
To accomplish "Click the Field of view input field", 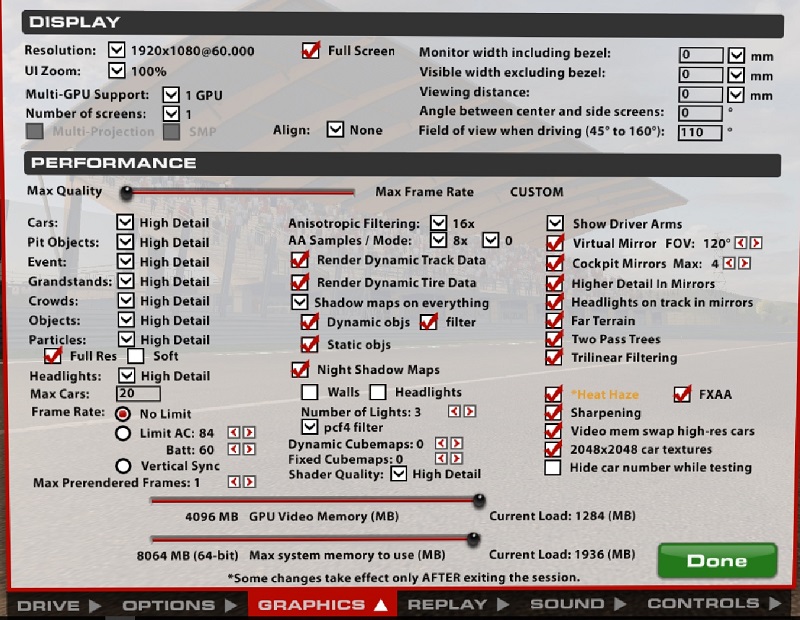I will click(700, 132).
